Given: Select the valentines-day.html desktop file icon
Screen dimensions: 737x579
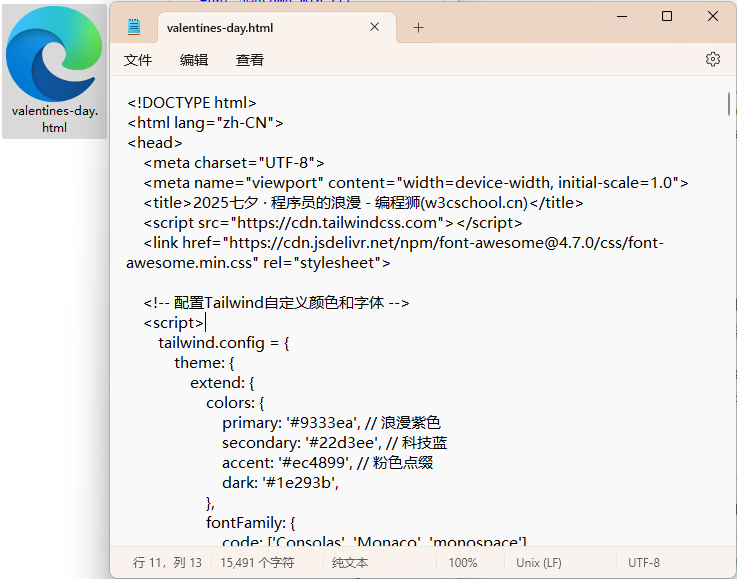Looking at the screenshot, I should pos(55,71).
